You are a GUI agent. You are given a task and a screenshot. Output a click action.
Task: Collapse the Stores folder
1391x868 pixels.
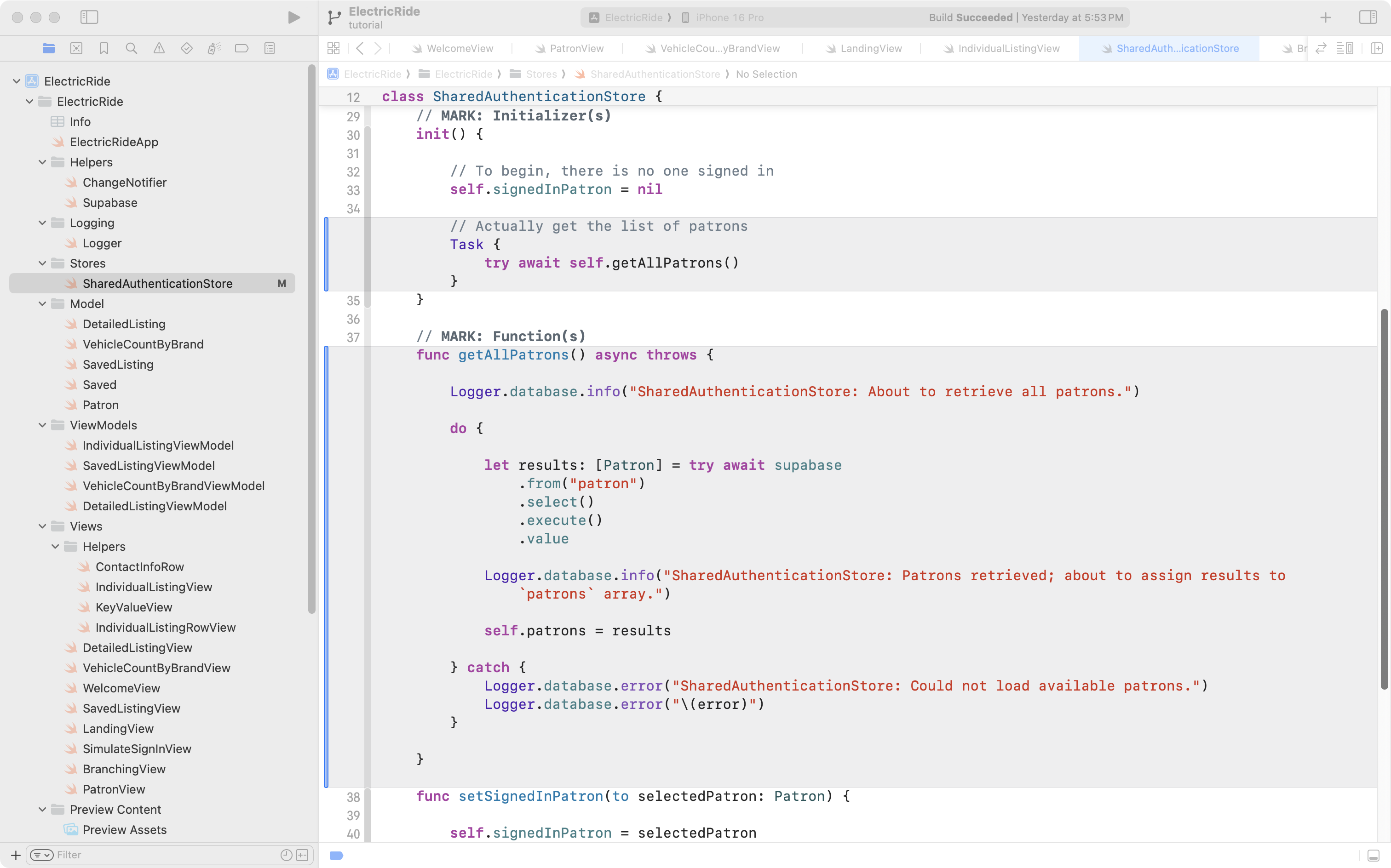click(x=42, y=263)
